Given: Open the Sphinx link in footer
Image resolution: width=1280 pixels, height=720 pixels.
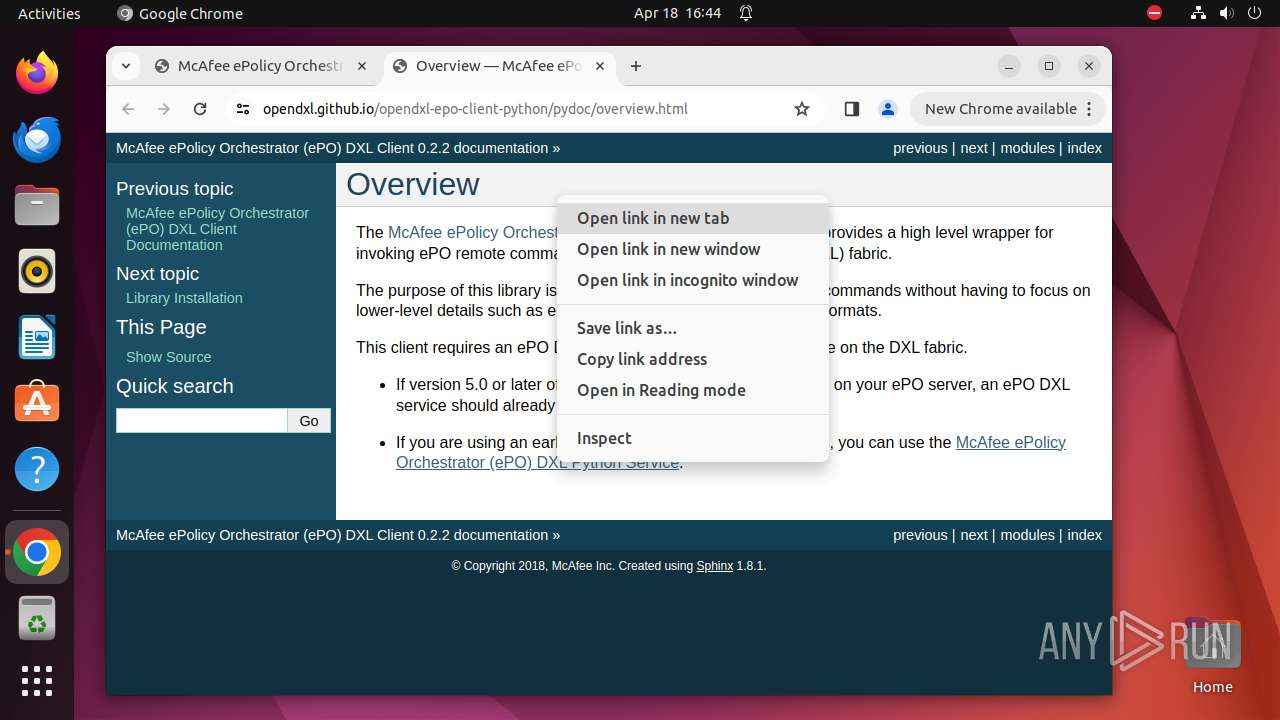Looking at the screenshot, I should point(715,566).
